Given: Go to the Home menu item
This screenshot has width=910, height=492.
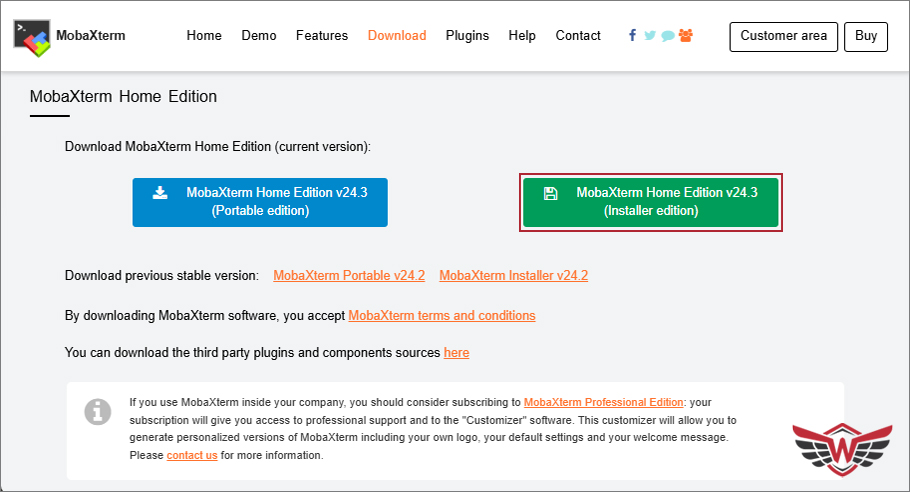Looking at the screenshot, I should point(204,36).
